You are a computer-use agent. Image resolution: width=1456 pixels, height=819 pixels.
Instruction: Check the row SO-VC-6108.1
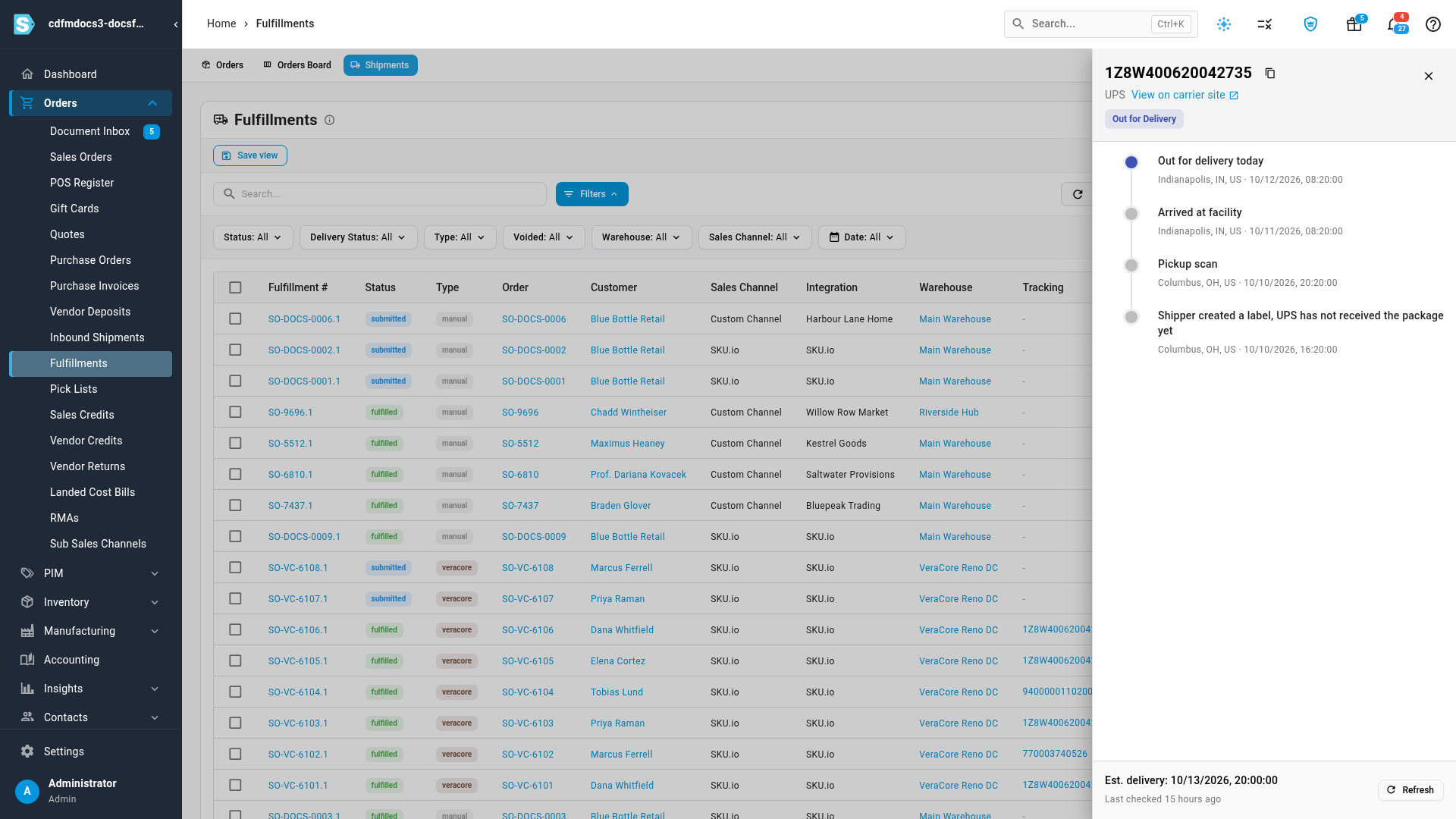click(x=235, y=567)
